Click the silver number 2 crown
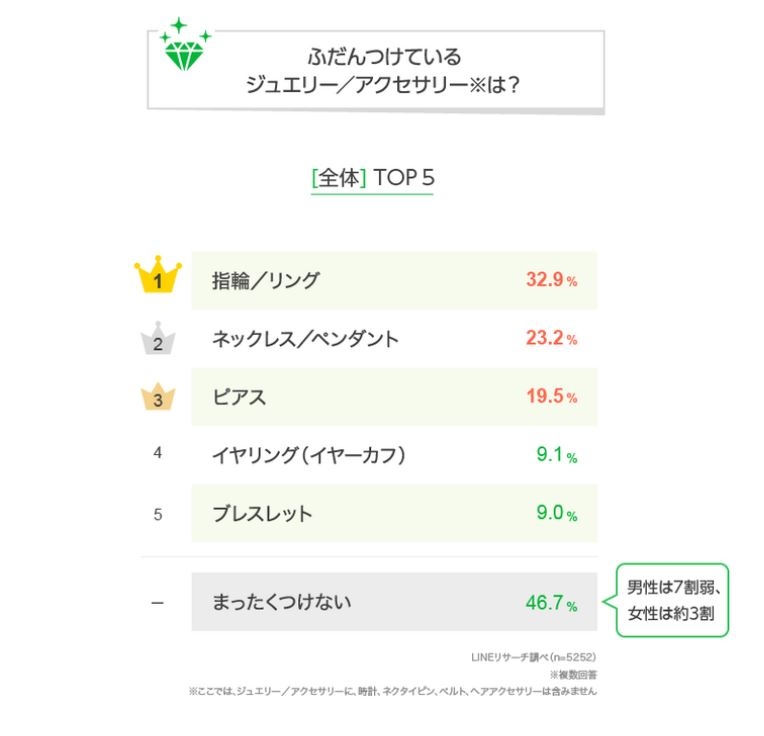Image resolution: width=764 pixels, height=736 pixels. pos(157,340)
